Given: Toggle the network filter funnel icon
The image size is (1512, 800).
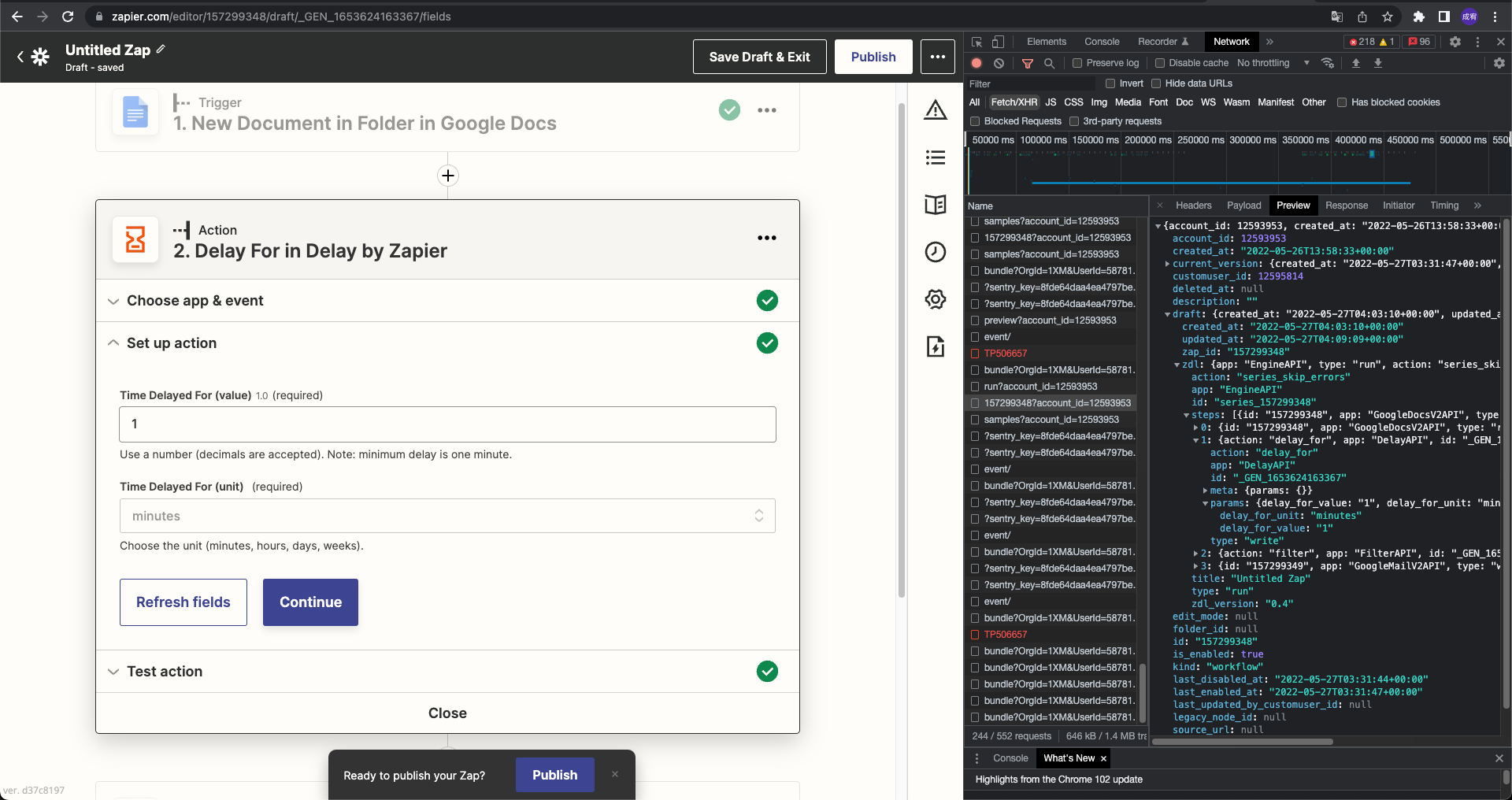Looking at the screenshot, I should 1028,63.
